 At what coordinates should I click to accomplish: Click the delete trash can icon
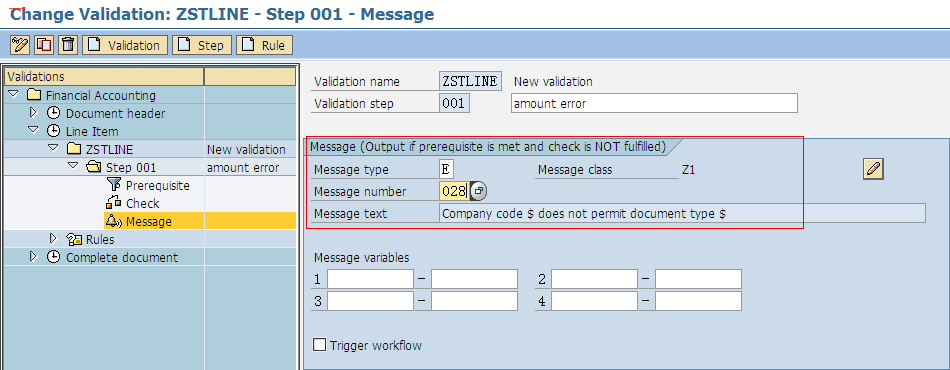pos(68,45)
